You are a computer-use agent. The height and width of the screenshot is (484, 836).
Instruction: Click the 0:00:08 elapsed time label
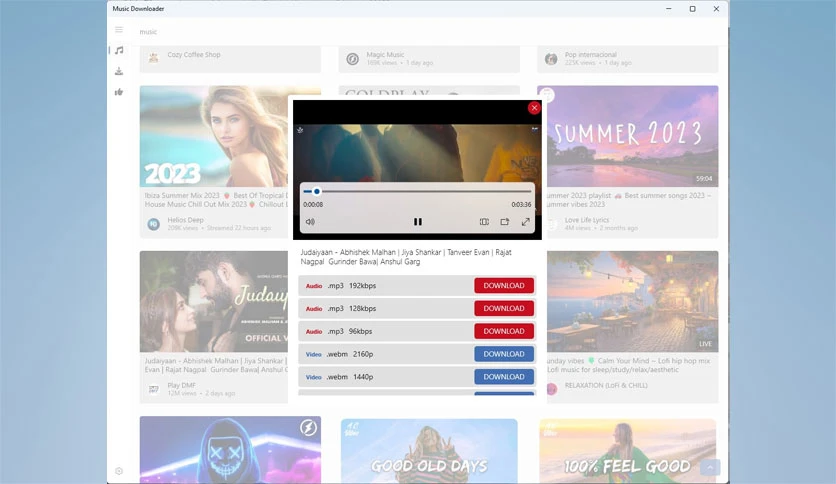[x=313, y=205]
